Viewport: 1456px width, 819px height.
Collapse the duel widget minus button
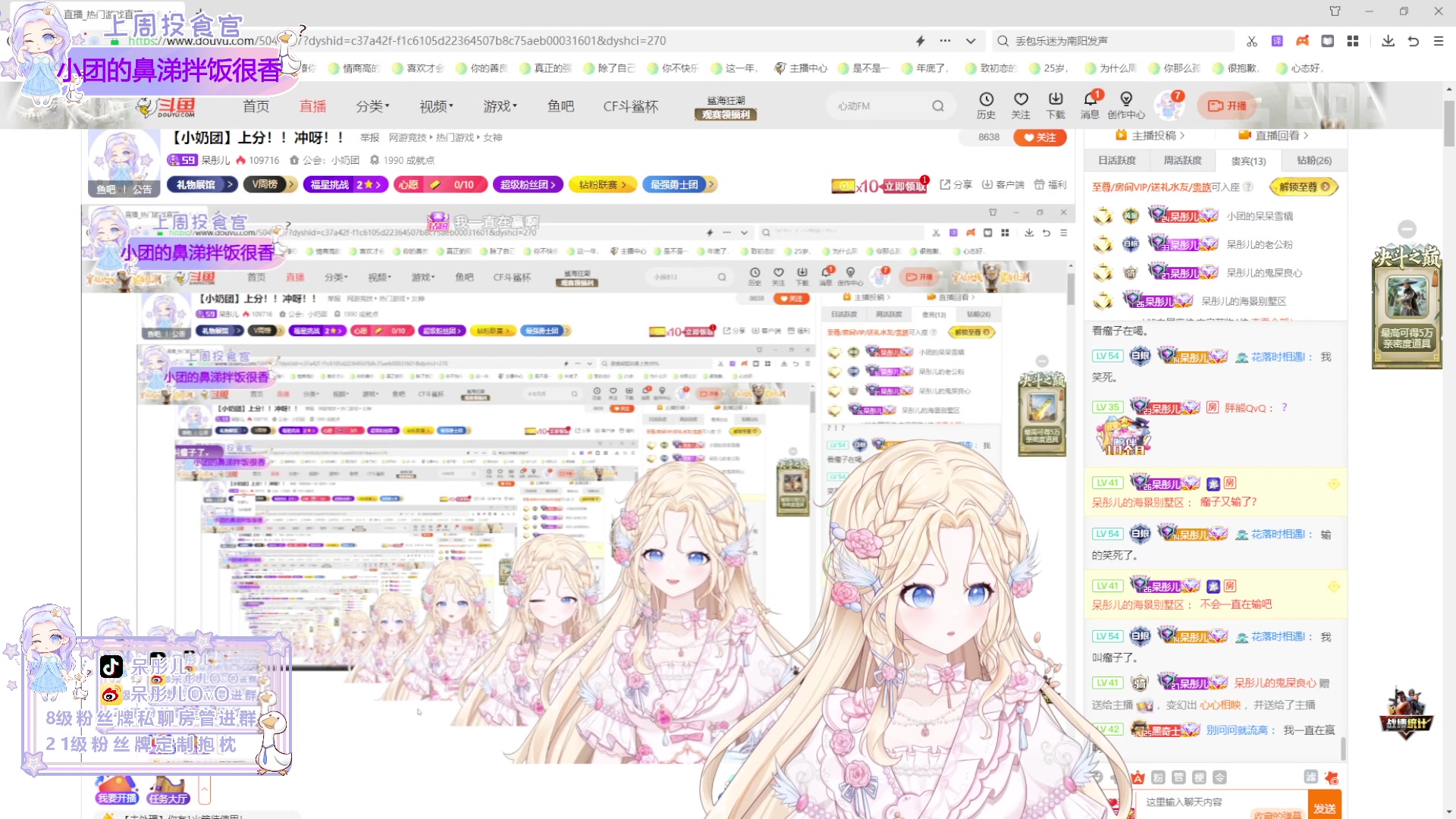point(1407,229)
